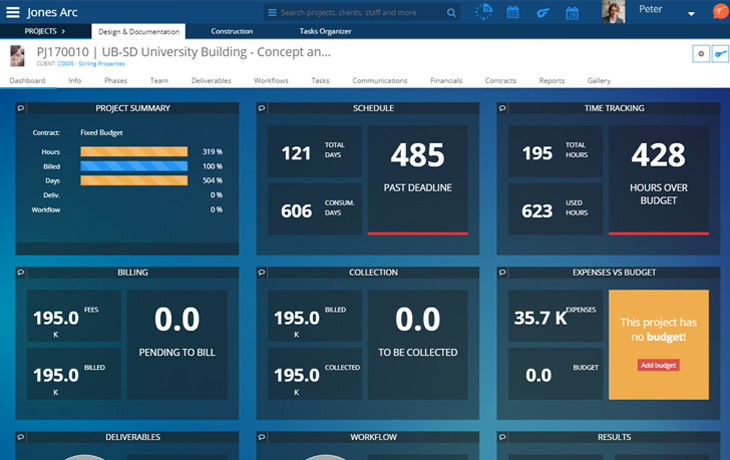Click the 195.0 K Fees tile

click(74, 316)
